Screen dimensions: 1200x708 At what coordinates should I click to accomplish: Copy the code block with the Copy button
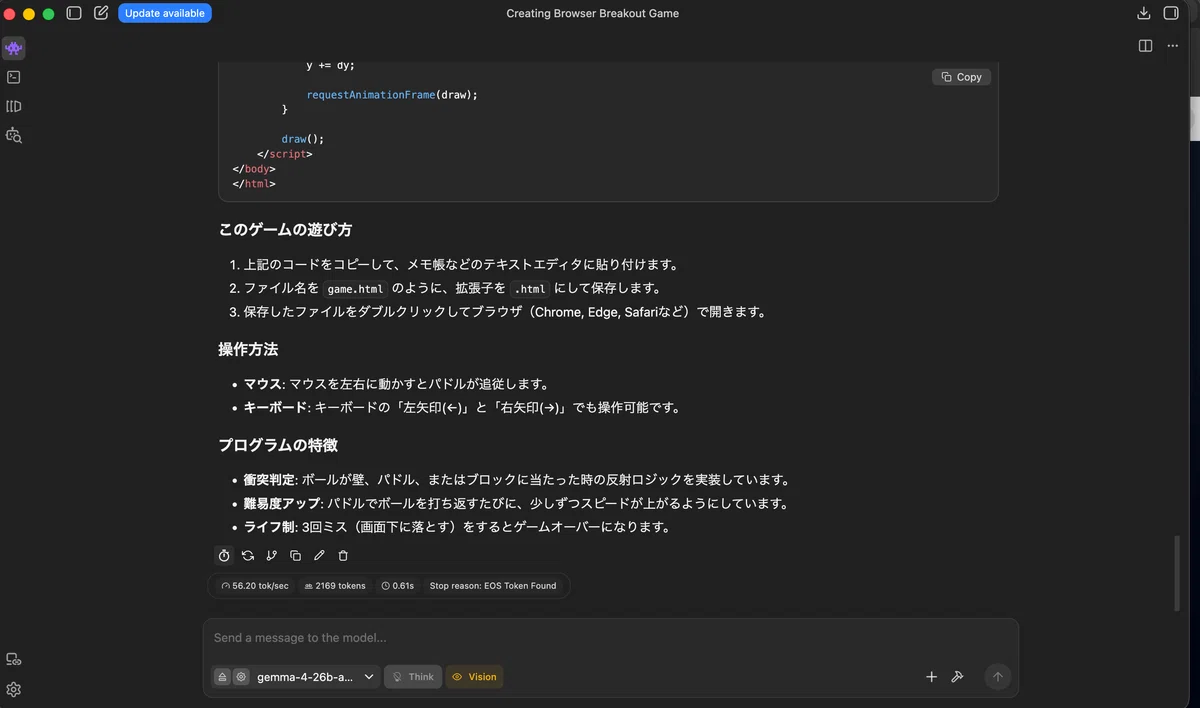point(962,77)
